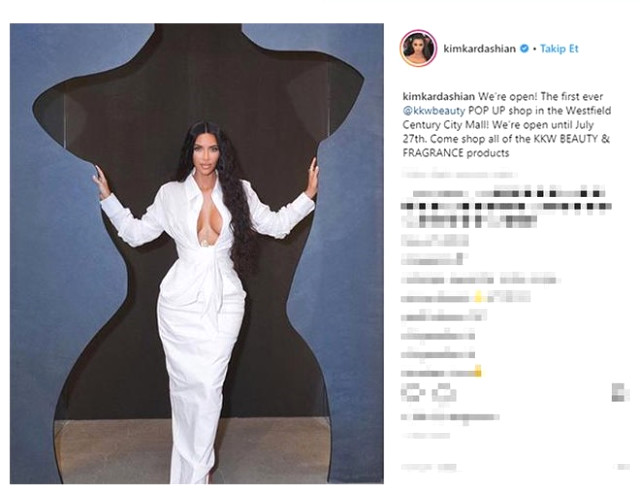Open the white dress post photo
This screenshot has height=495, width=640.
[x=197, y=253]
